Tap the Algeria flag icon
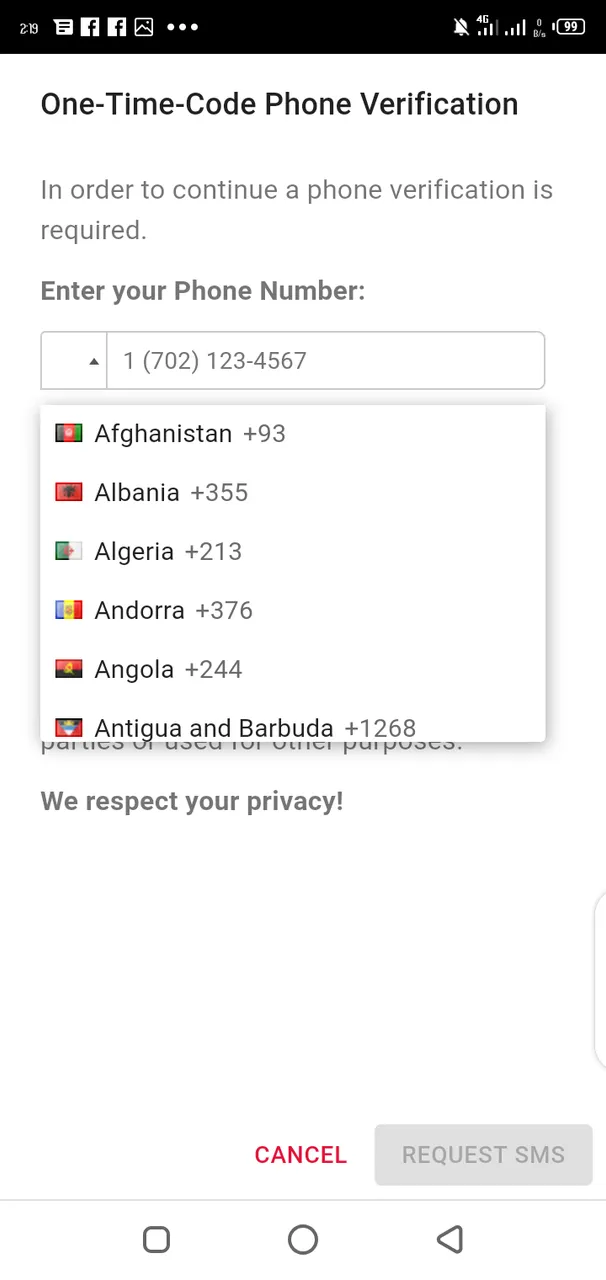This screenshot has height=1280, width=606. click(x=68, y=551)
